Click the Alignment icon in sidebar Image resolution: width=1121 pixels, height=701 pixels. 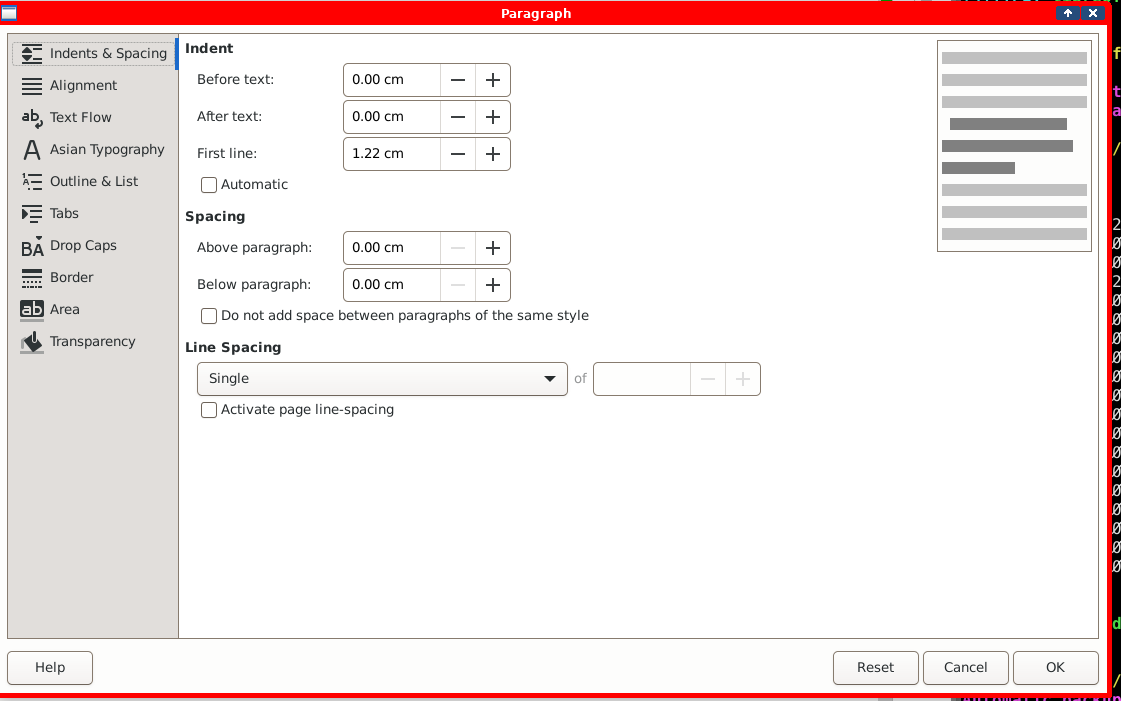click(x=32, y=86)
